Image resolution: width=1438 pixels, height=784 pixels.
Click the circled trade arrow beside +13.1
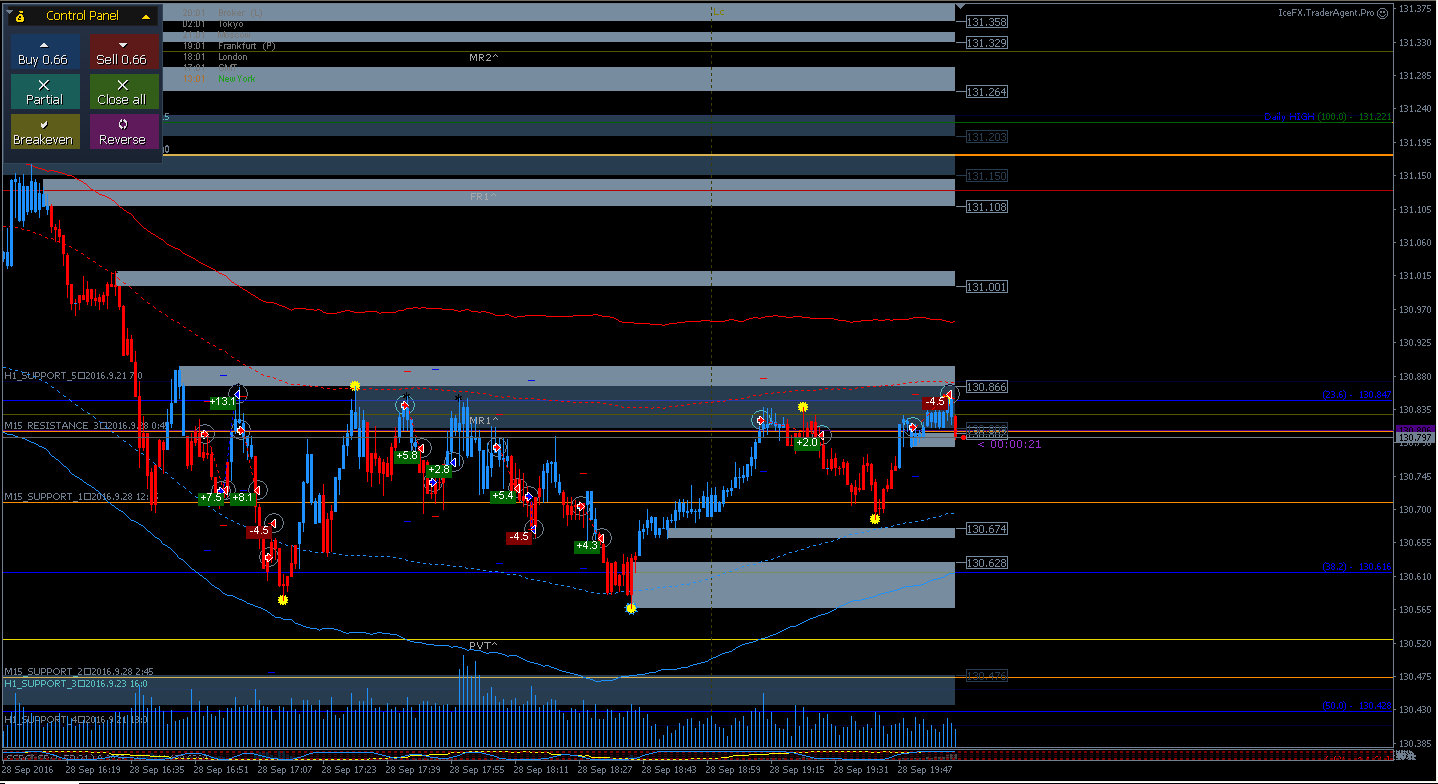pyautogui.click(x=238, y=393)
